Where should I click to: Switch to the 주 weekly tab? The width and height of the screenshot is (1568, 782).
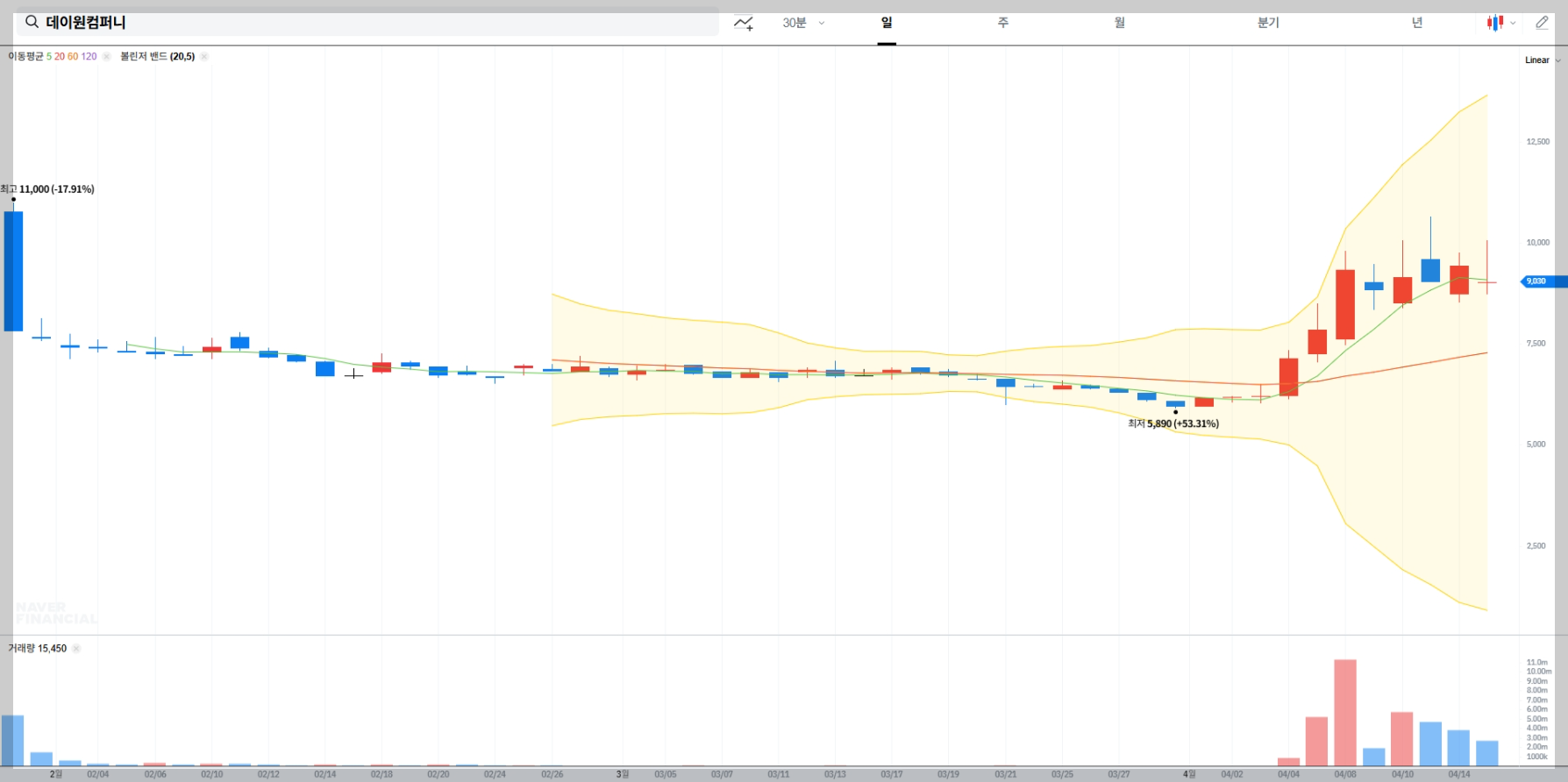(x=1003, y=23)
